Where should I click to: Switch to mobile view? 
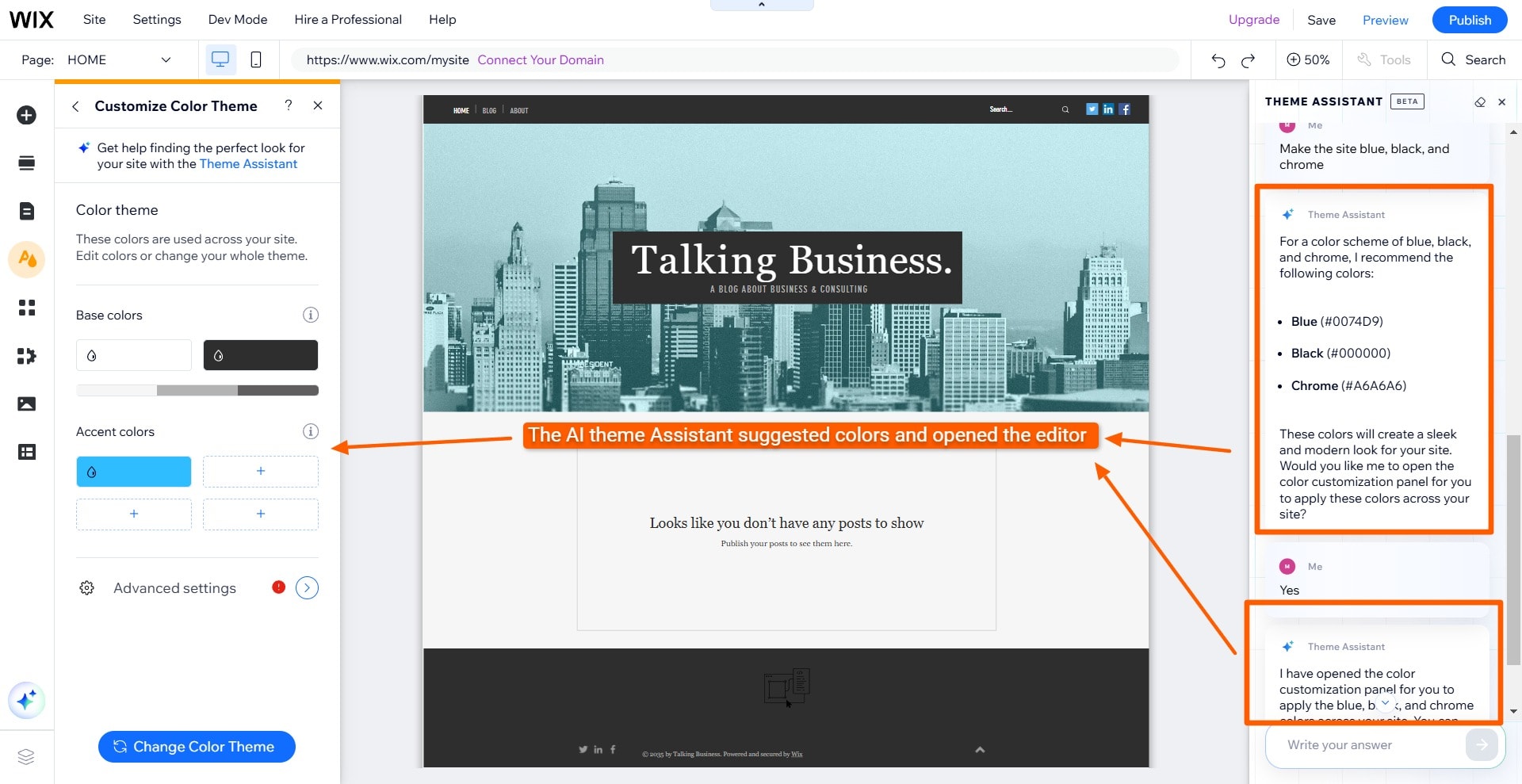(255, 59)
